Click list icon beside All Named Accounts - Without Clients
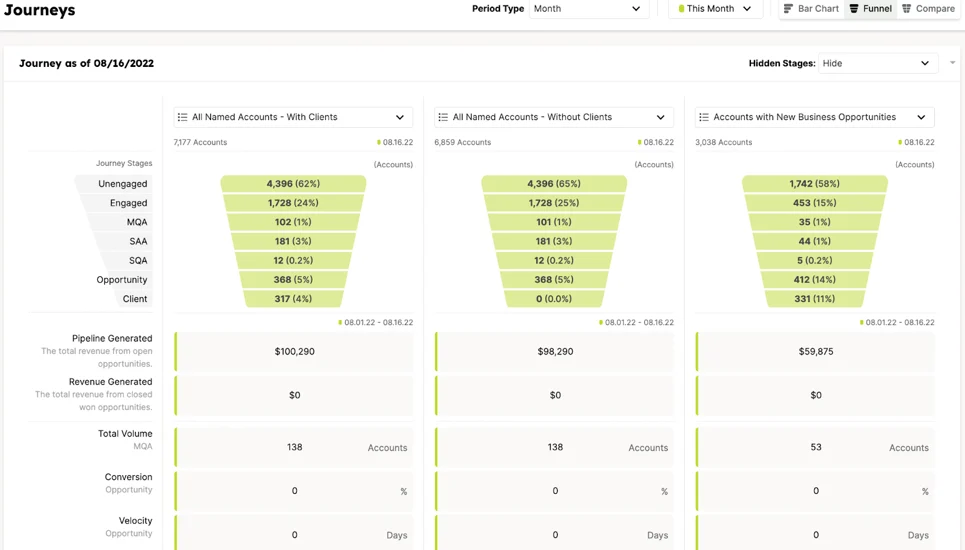Image resolution: width=965 pixels, height=550 pixels. tap(443, 117)
